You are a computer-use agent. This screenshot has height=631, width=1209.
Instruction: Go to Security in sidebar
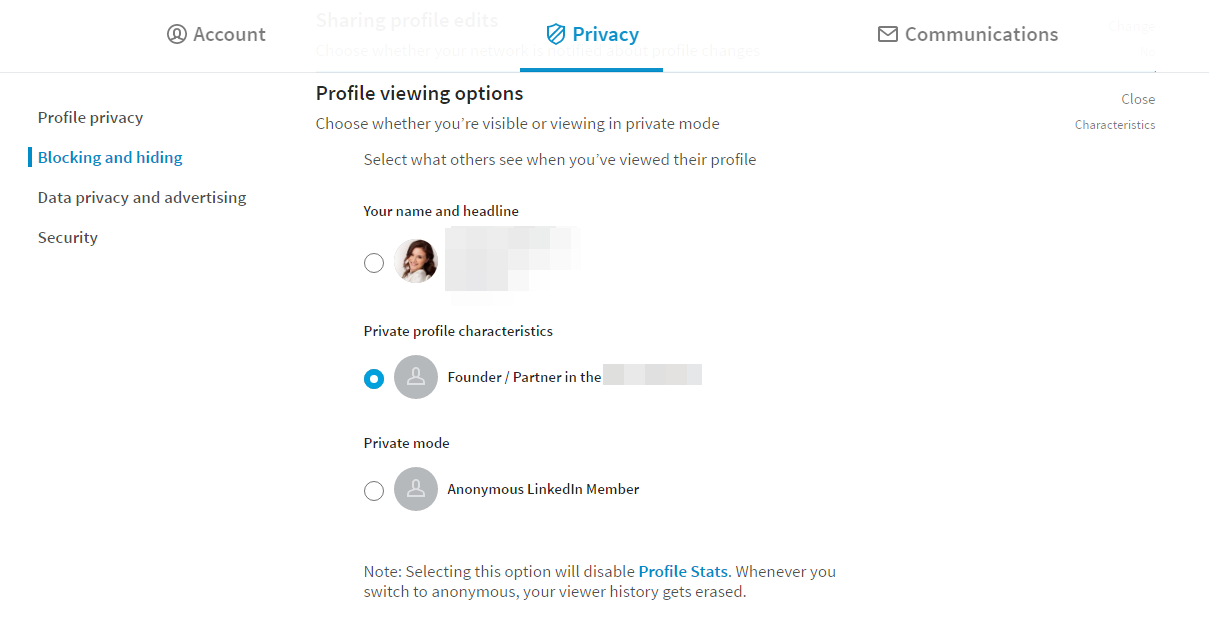click(x=68, y=237)
